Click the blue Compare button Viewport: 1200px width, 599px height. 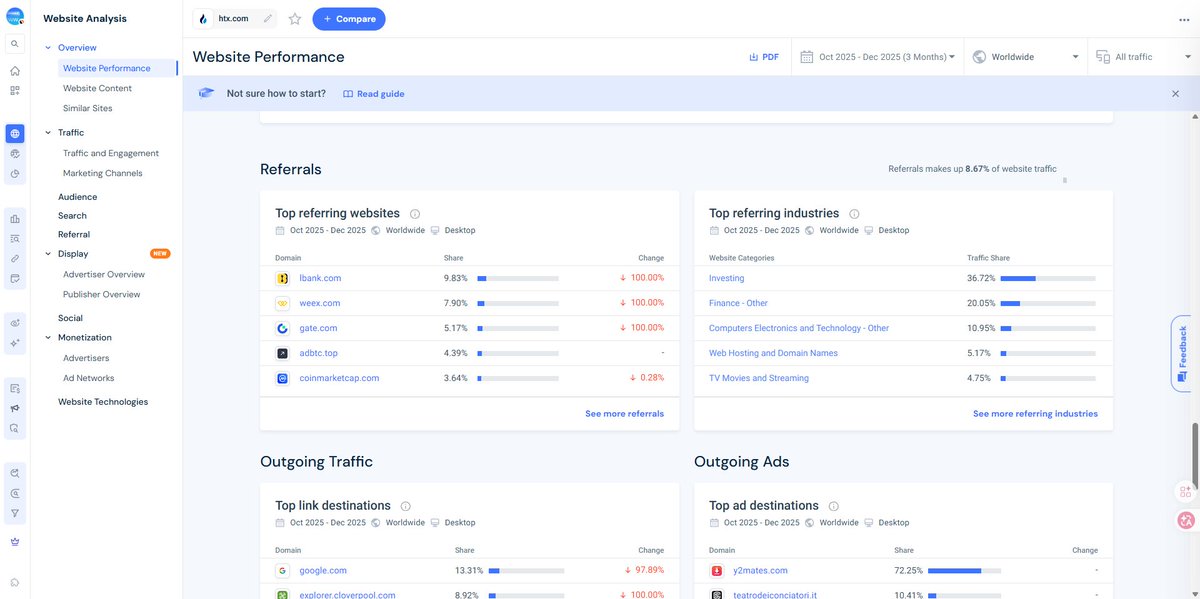[349, 19]
